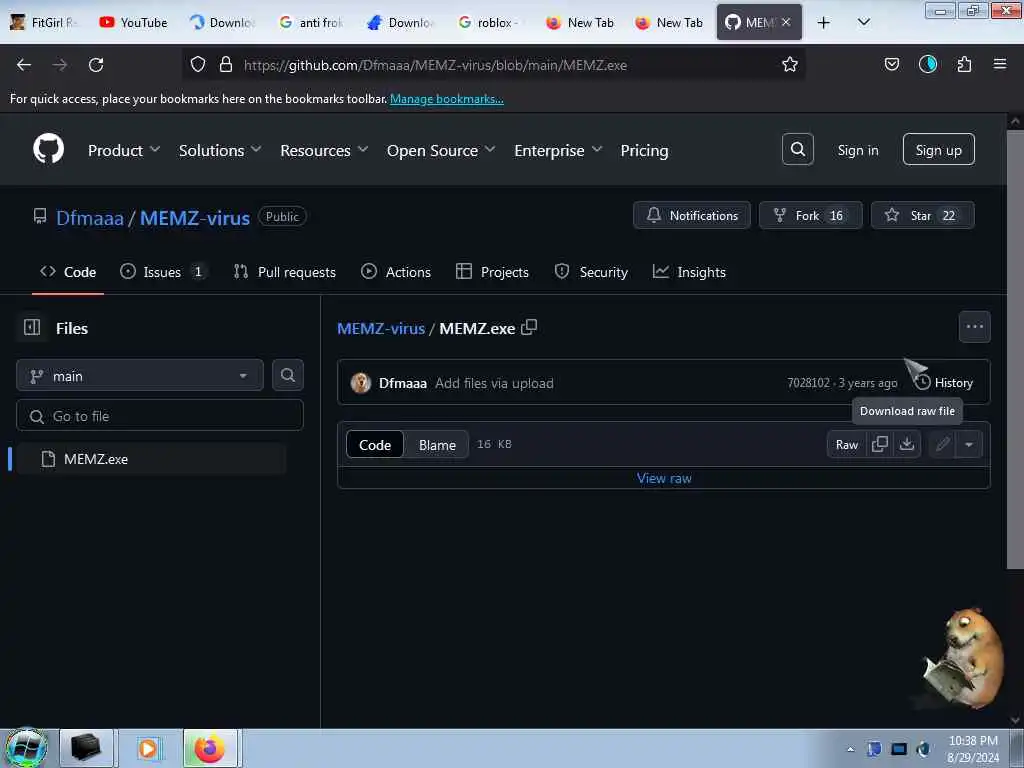Open the edit options caret dropdown
Image resolution: width=1024 pixels, height=768 pixels.
968,445
